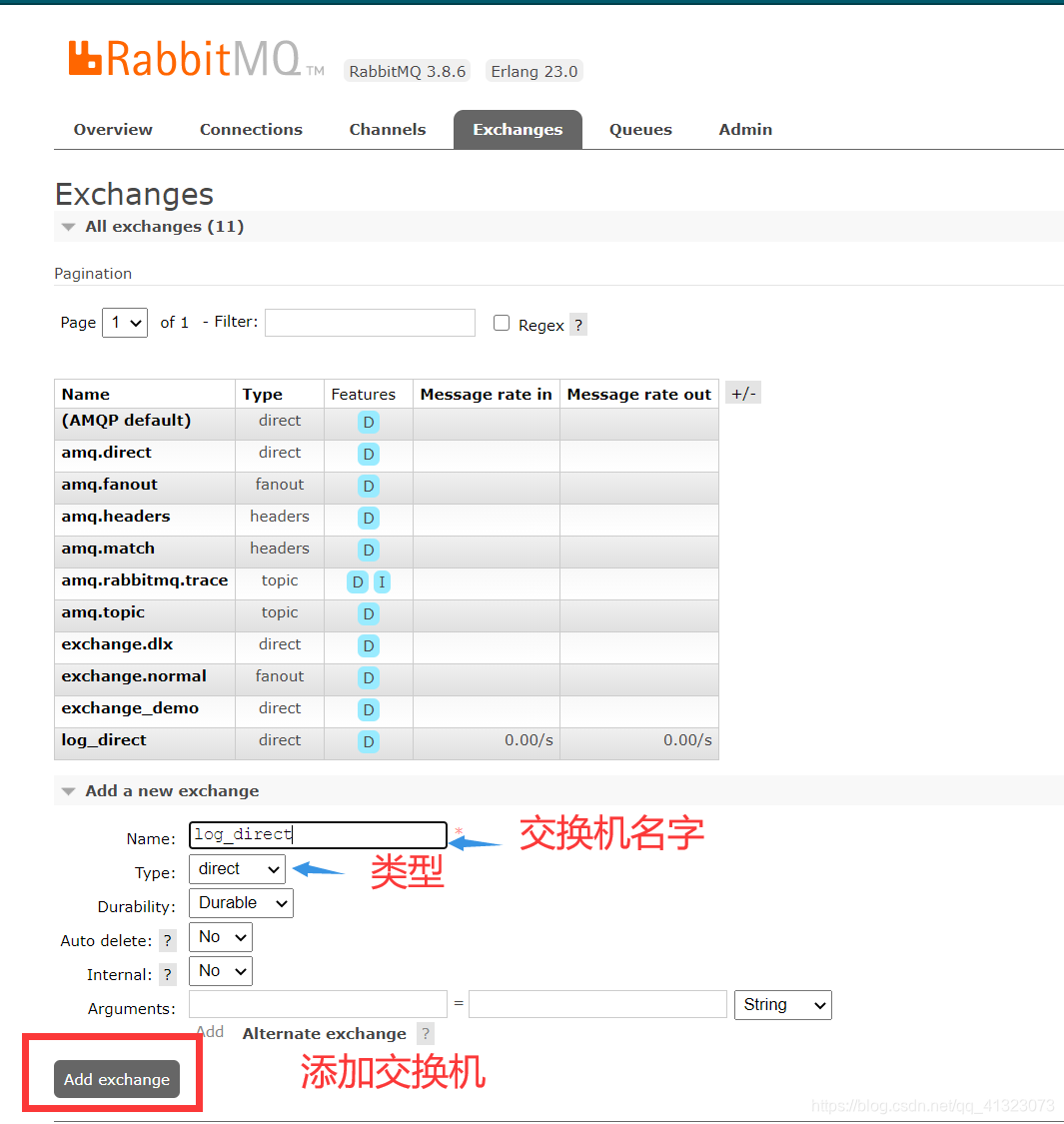Open the Auto delete dropdown

tap(221, 937)
